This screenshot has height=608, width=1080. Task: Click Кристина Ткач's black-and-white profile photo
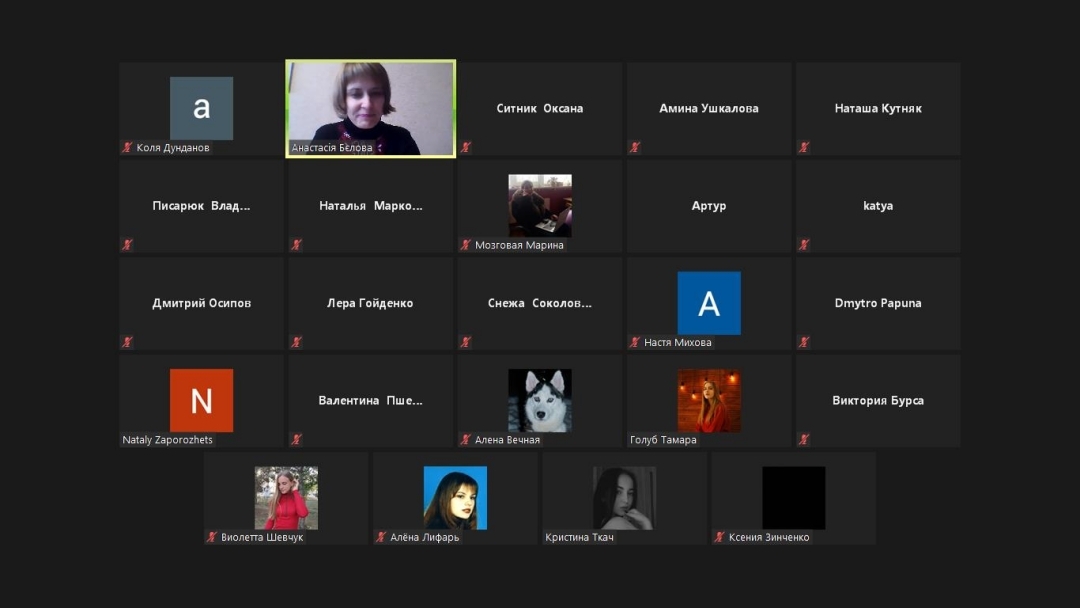pos(624,497)
